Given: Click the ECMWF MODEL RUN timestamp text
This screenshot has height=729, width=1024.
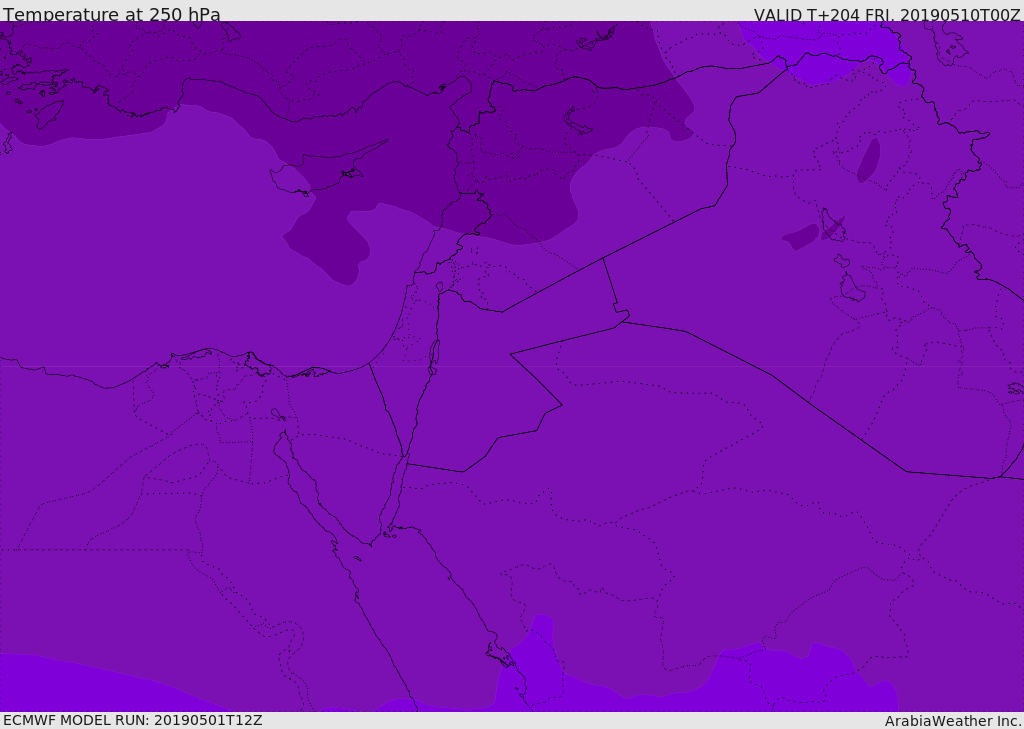Looking at the screenshot, I should [x=132, y=720].
